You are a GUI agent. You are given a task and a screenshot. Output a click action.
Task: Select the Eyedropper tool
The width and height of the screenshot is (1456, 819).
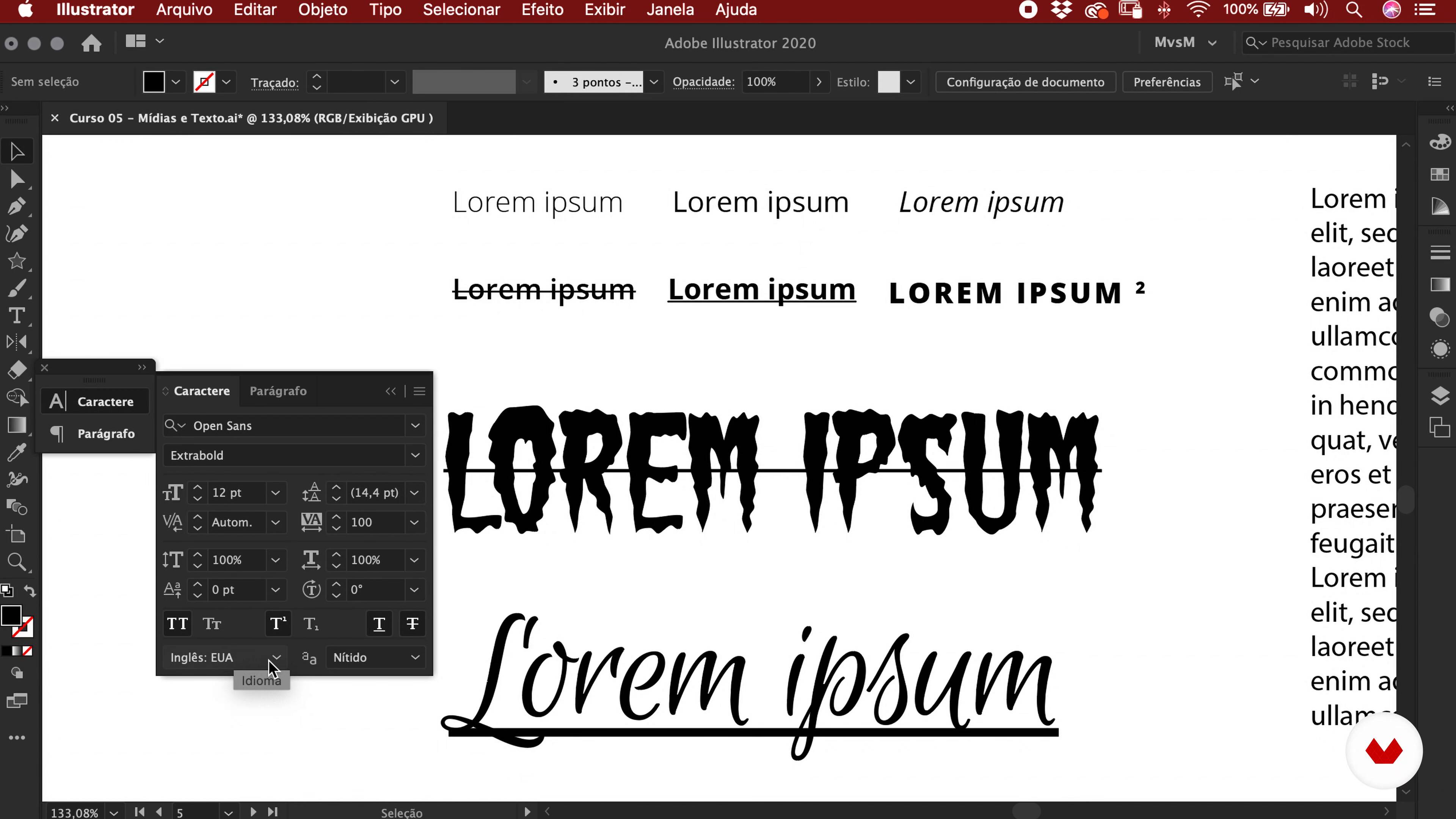[x=17, y=452]
